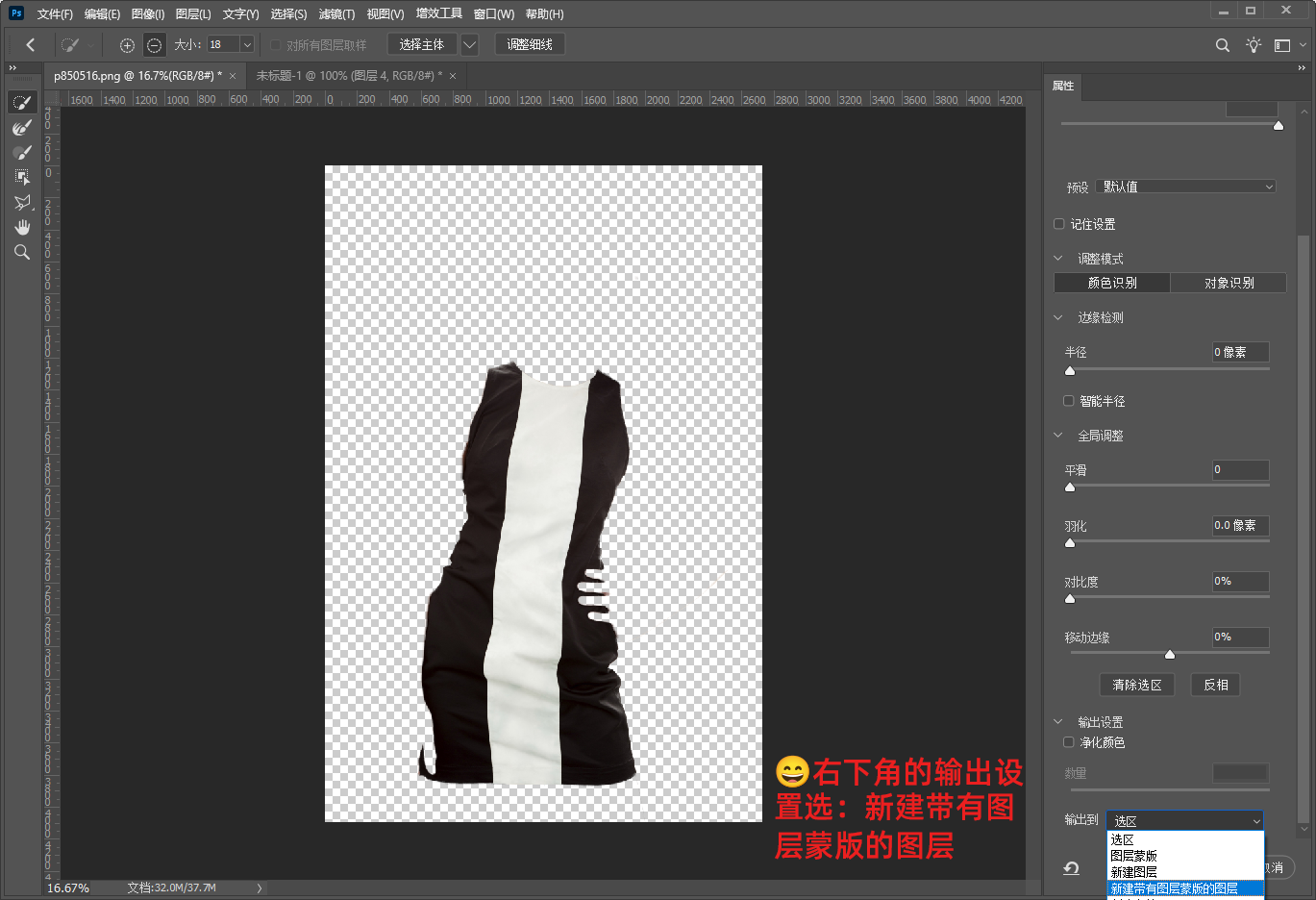The image size is (1316, 900).
Task: Click the 羽化 value input field
Action: point(1239,526)
